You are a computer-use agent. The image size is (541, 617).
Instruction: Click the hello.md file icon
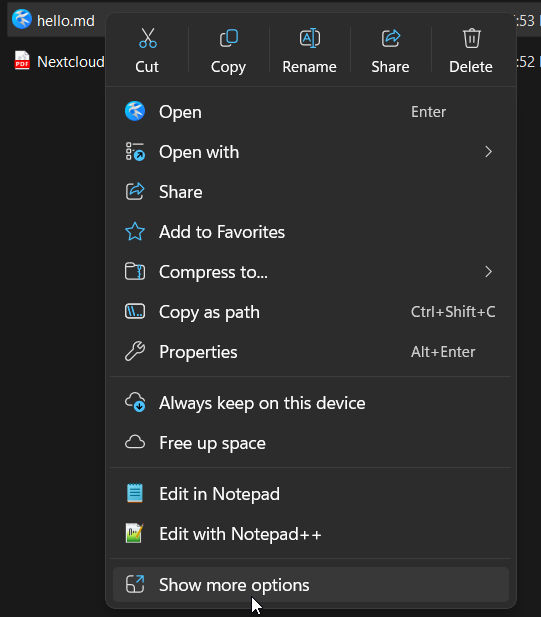coord(22,19)
